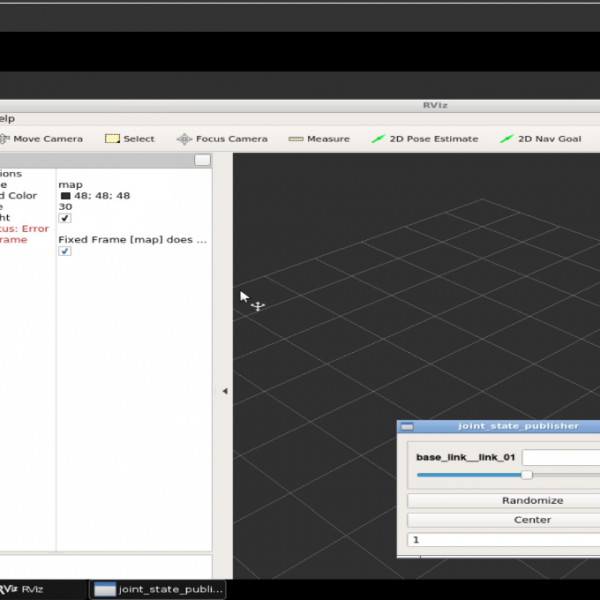
Task: Activate the 2D Nav Goal tool
Action: [x=541, y=139]
